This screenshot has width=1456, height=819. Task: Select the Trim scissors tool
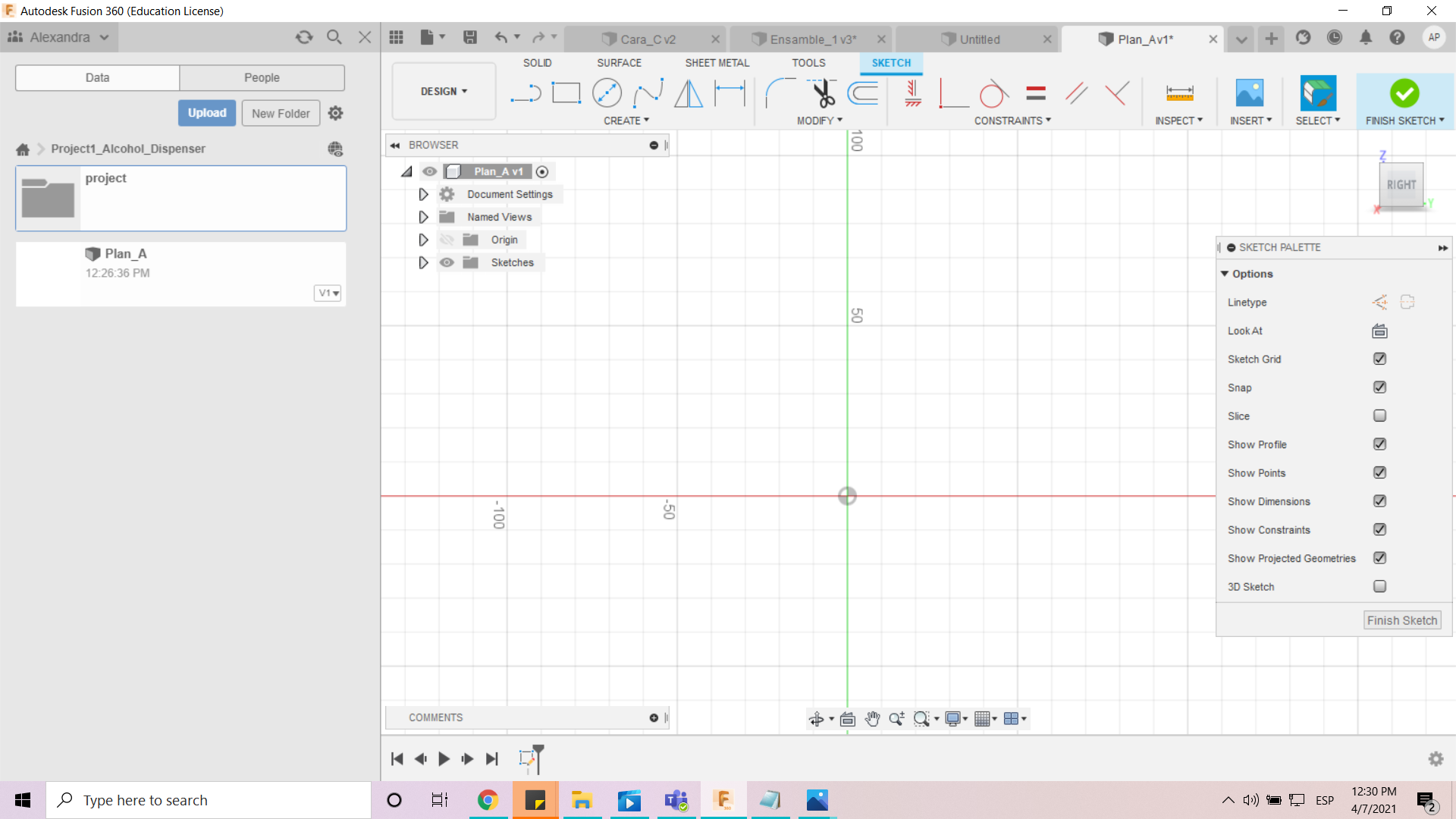tap(823, 93)
